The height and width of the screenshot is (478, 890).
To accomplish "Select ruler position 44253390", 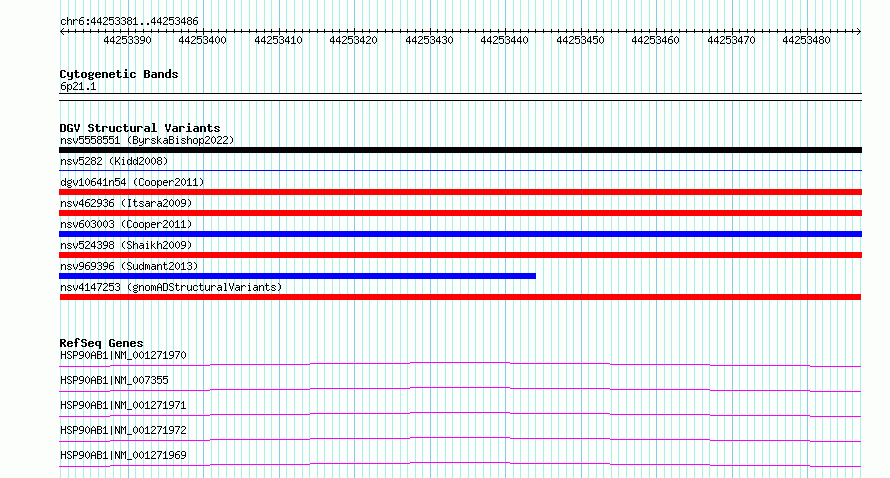I will pyautogui.click(x=127, y=40).
